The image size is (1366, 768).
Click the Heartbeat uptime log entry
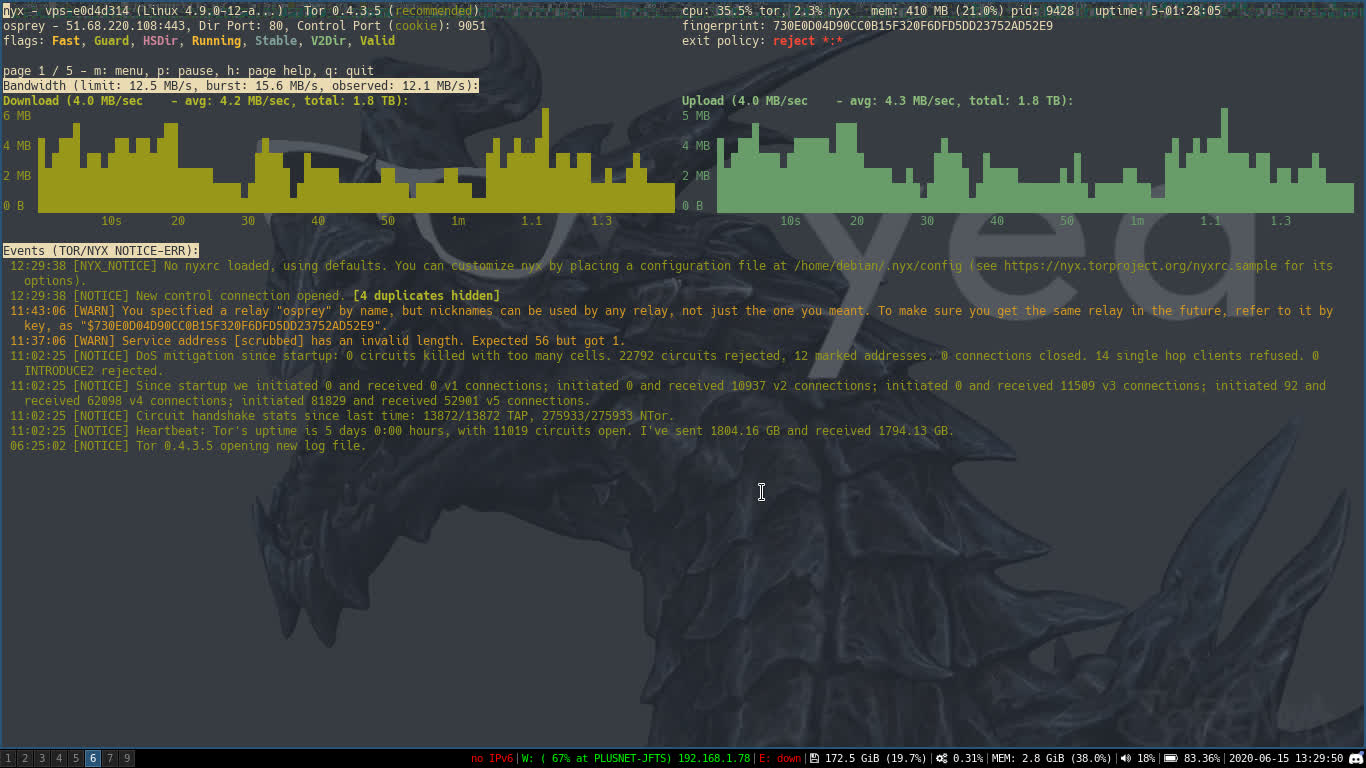tap(482, 431)
